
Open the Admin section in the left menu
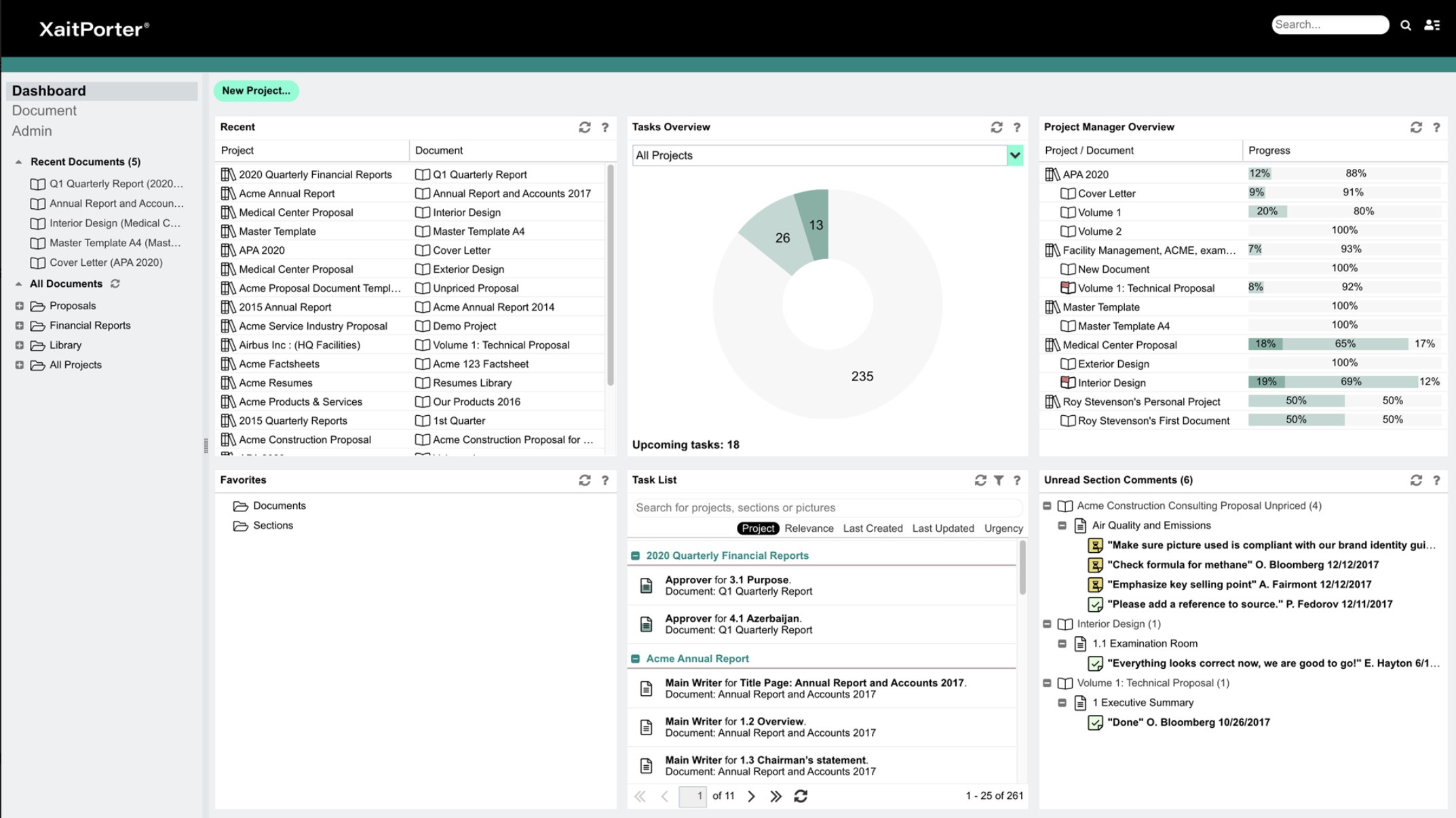click(x=31, y=131)
